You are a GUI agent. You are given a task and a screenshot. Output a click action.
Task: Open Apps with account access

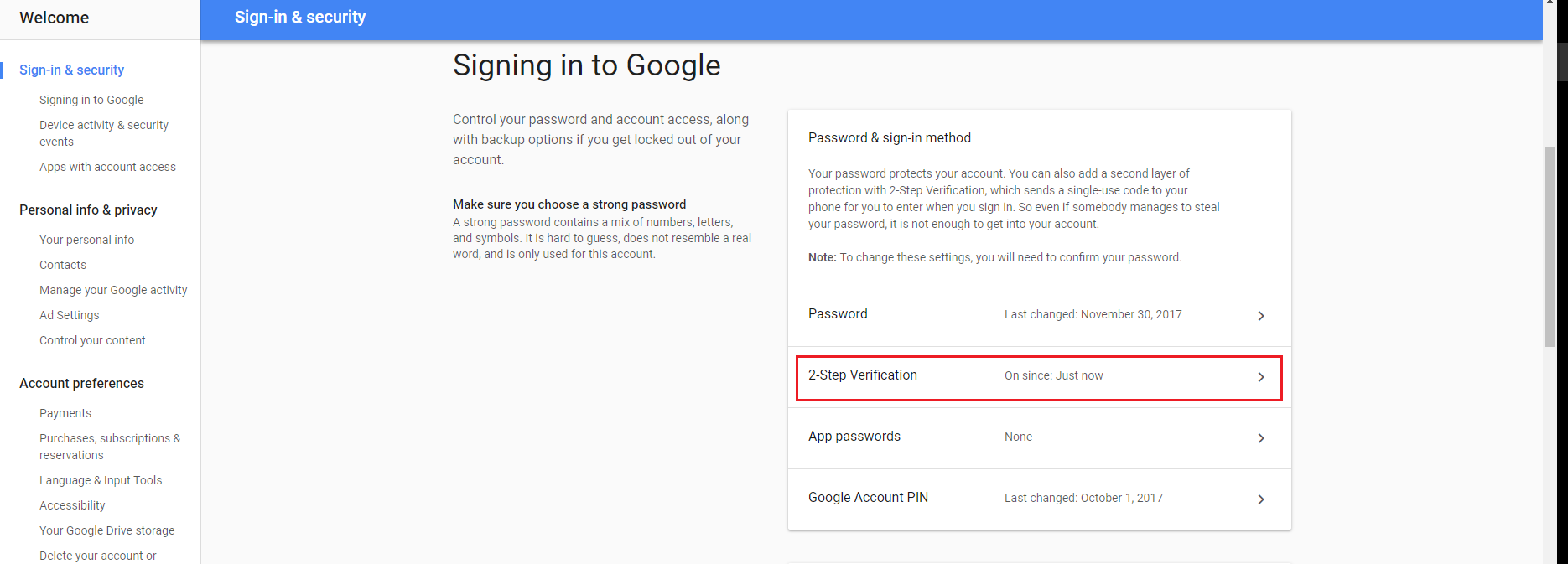[x=107, y=167]
